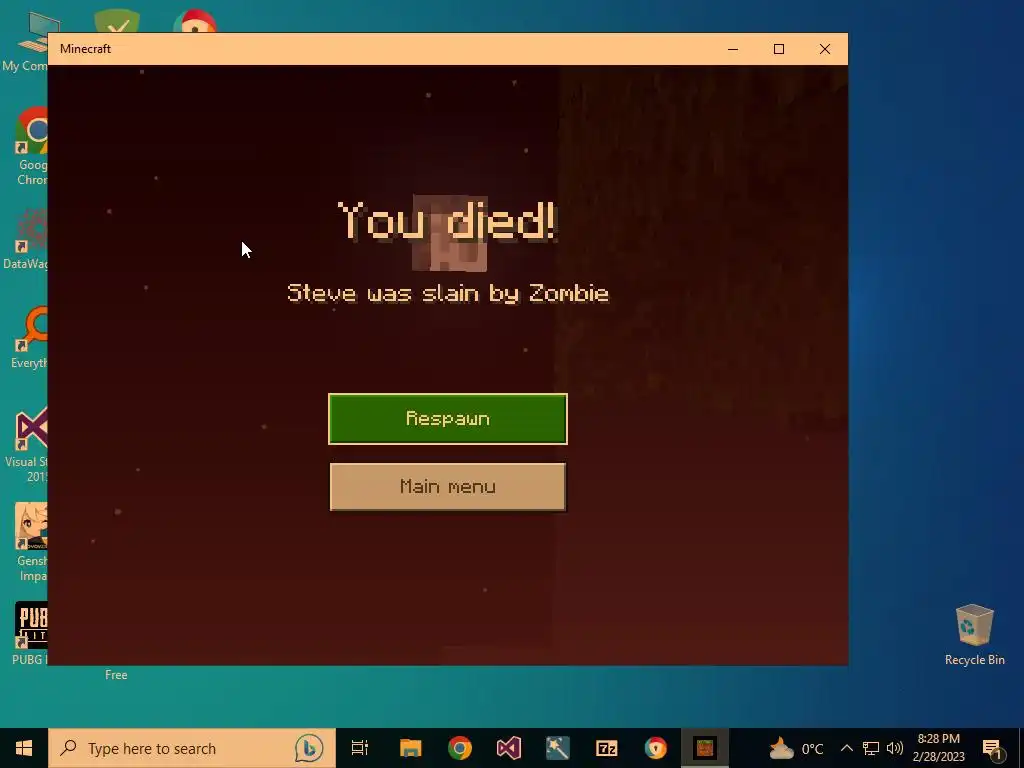This screenshot has height=768, width=1024.
Task: Close the Minecraft window
Action: [825, 49]
